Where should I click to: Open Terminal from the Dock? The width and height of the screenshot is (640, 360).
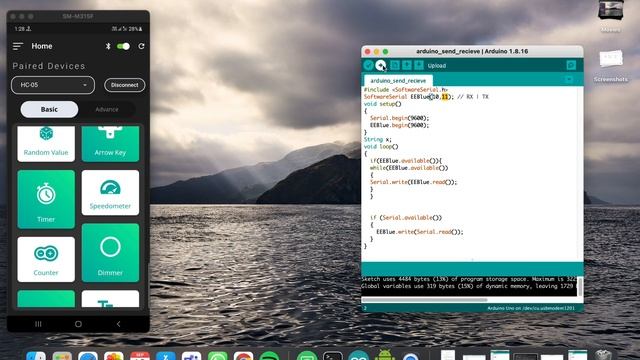333,356
